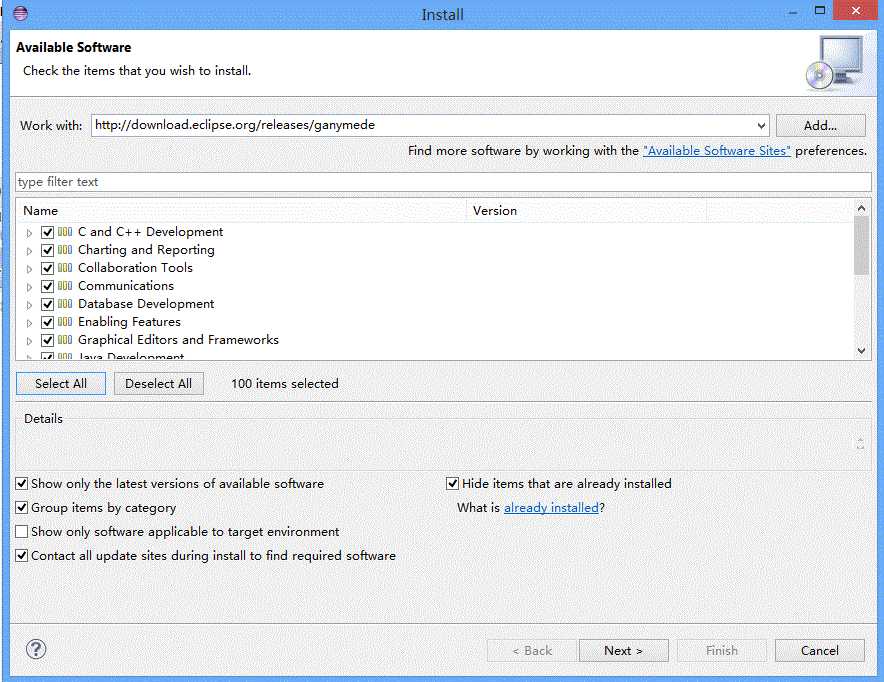Uncheck Collaboration Tools checkbox
The height and width of the screenshot is (682, 884).
coord(47,268)
